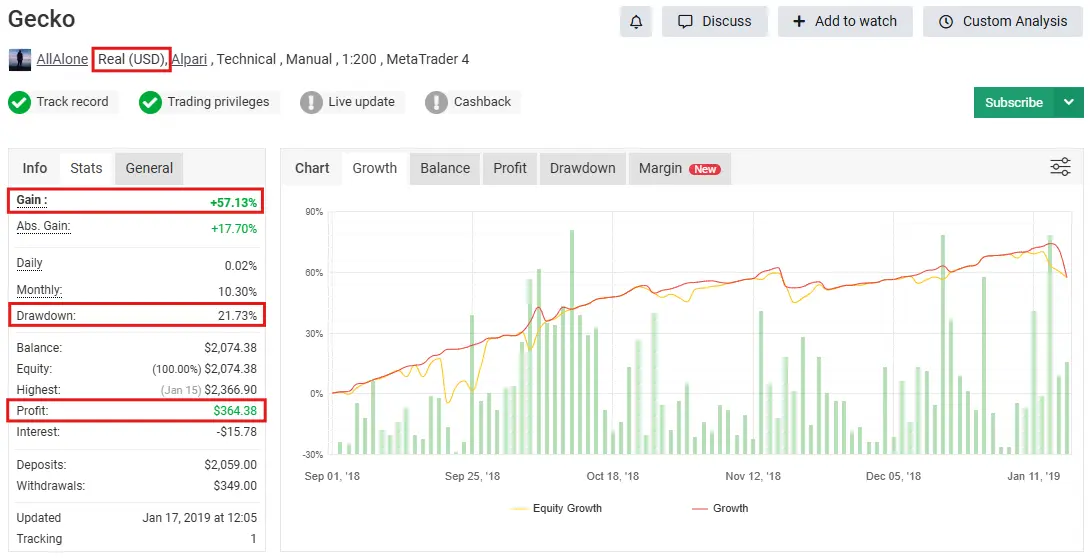The width and height of the screenshot is (1090, 559).
Task: Switch to the General tab
Action: (149, 168)
